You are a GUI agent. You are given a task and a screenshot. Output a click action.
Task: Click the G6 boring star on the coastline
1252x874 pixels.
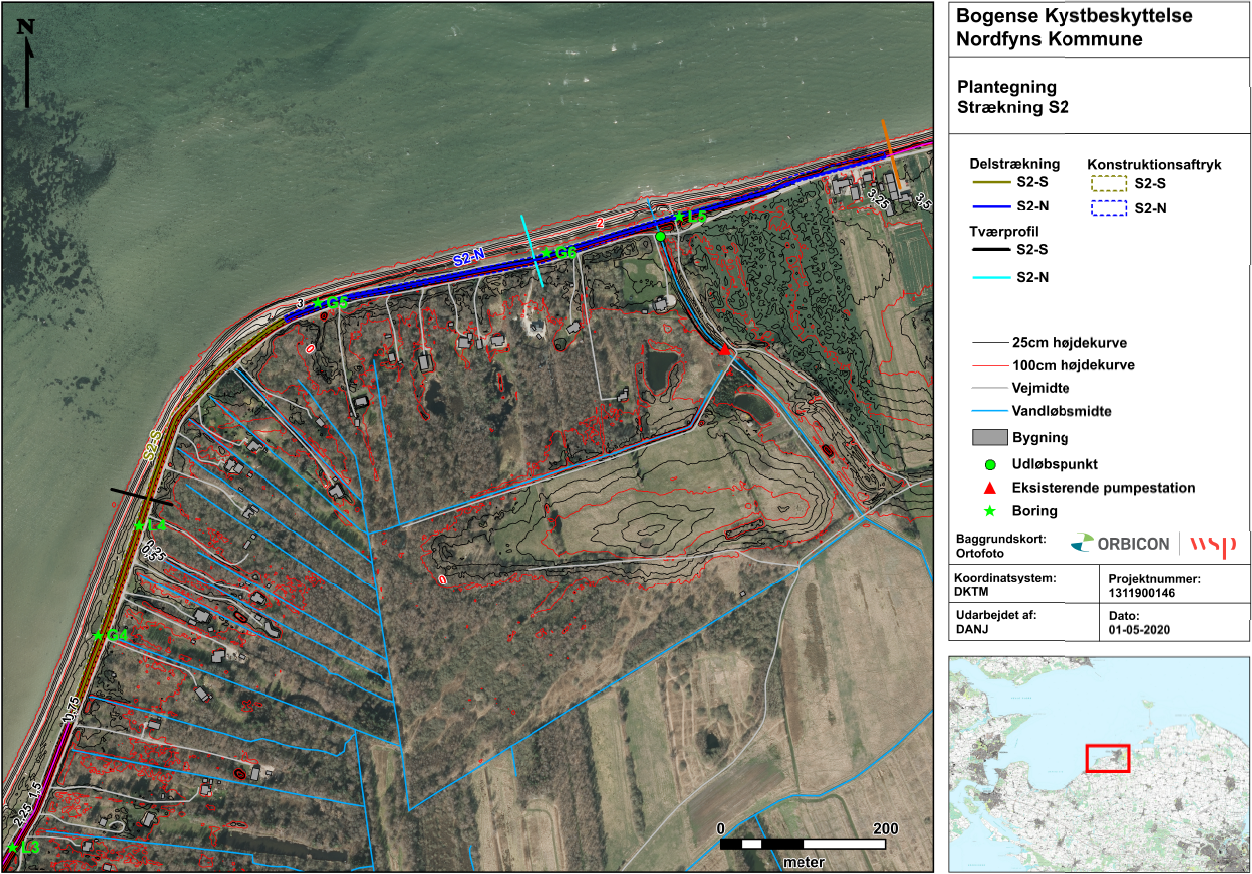tap(547, 253)
